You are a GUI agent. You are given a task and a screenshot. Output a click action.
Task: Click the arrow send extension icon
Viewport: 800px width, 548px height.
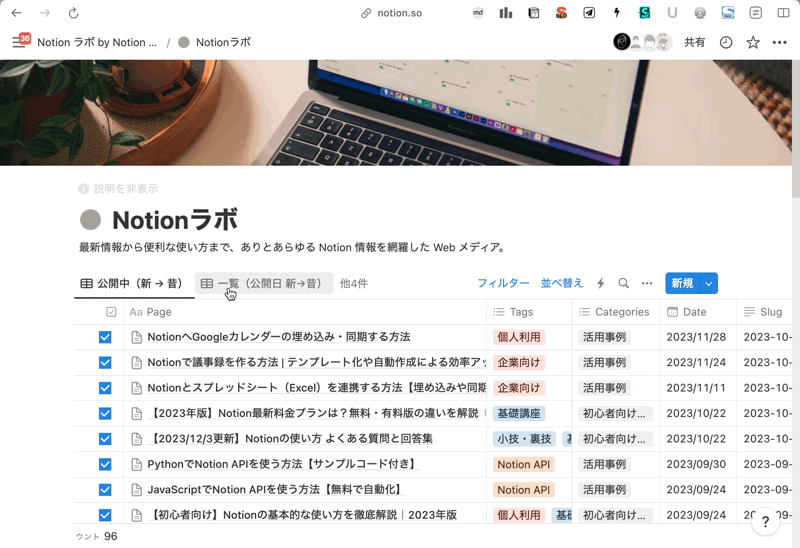589,13
